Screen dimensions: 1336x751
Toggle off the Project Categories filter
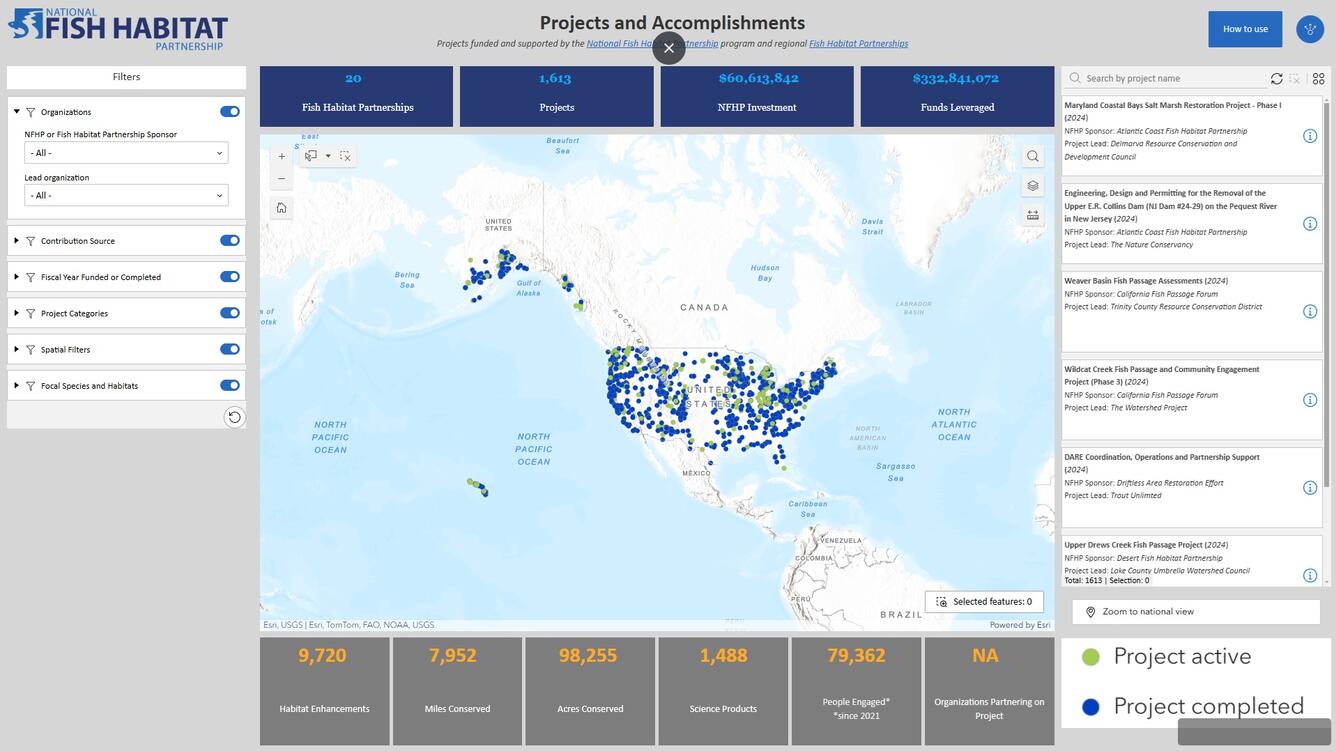230,312
